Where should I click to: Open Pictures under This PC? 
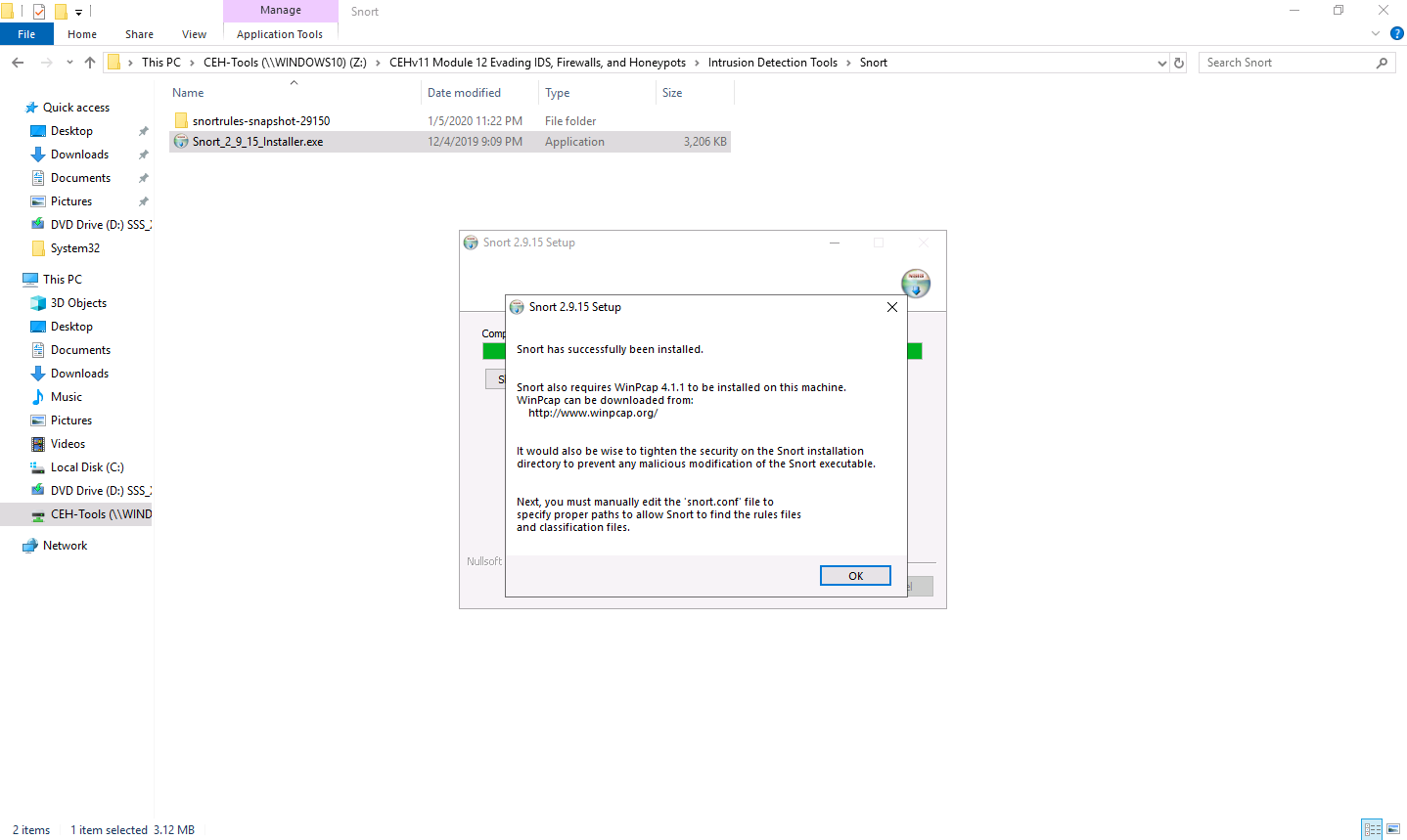(x=71, y=420)
